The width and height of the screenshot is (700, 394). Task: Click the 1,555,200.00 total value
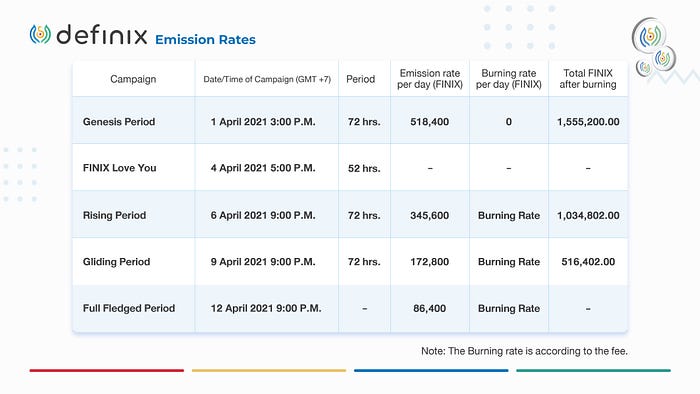588,122
